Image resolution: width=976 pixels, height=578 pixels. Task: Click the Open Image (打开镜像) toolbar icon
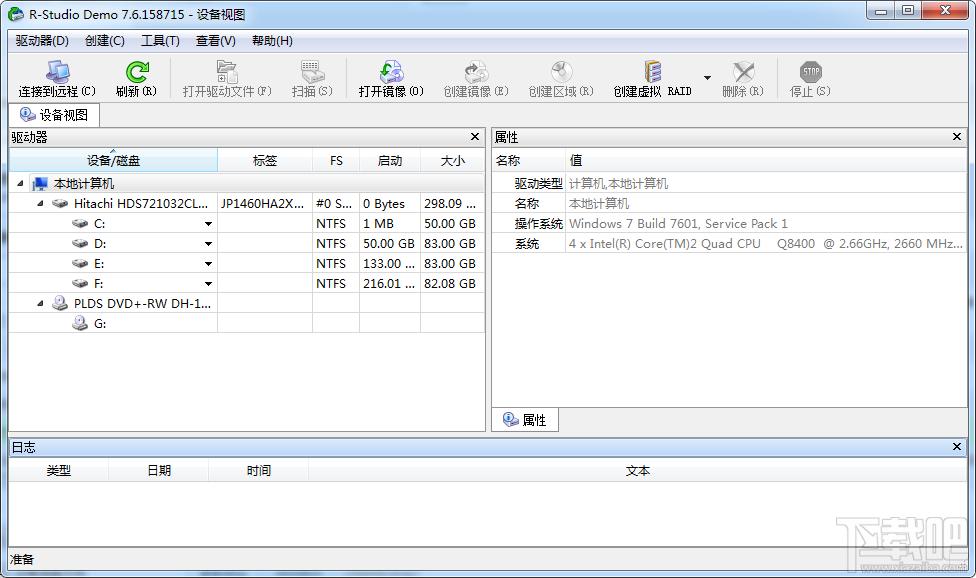(x=391, y=72)
